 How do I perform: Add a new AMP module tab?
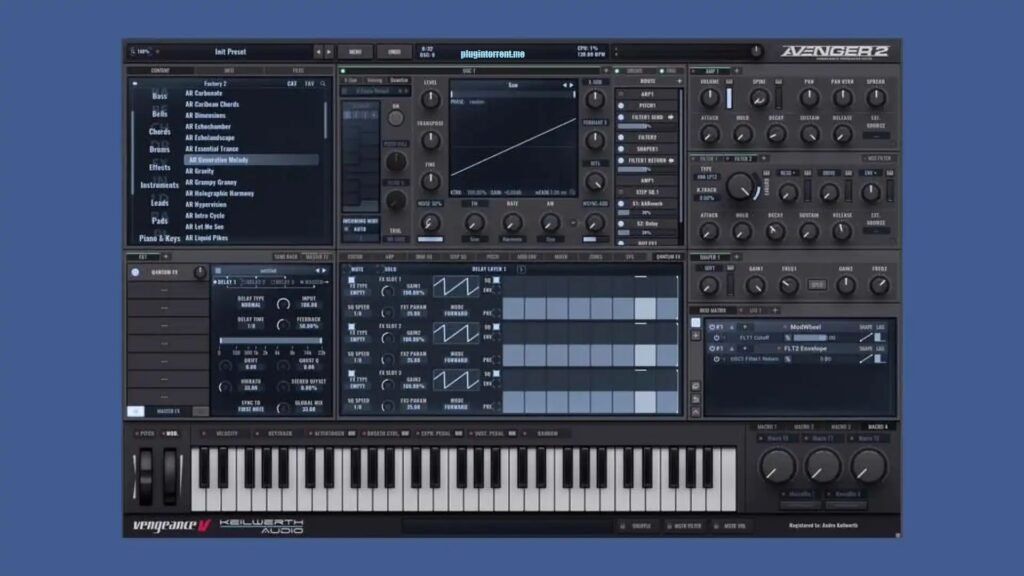pyautogui.click(x=737, y=71)
